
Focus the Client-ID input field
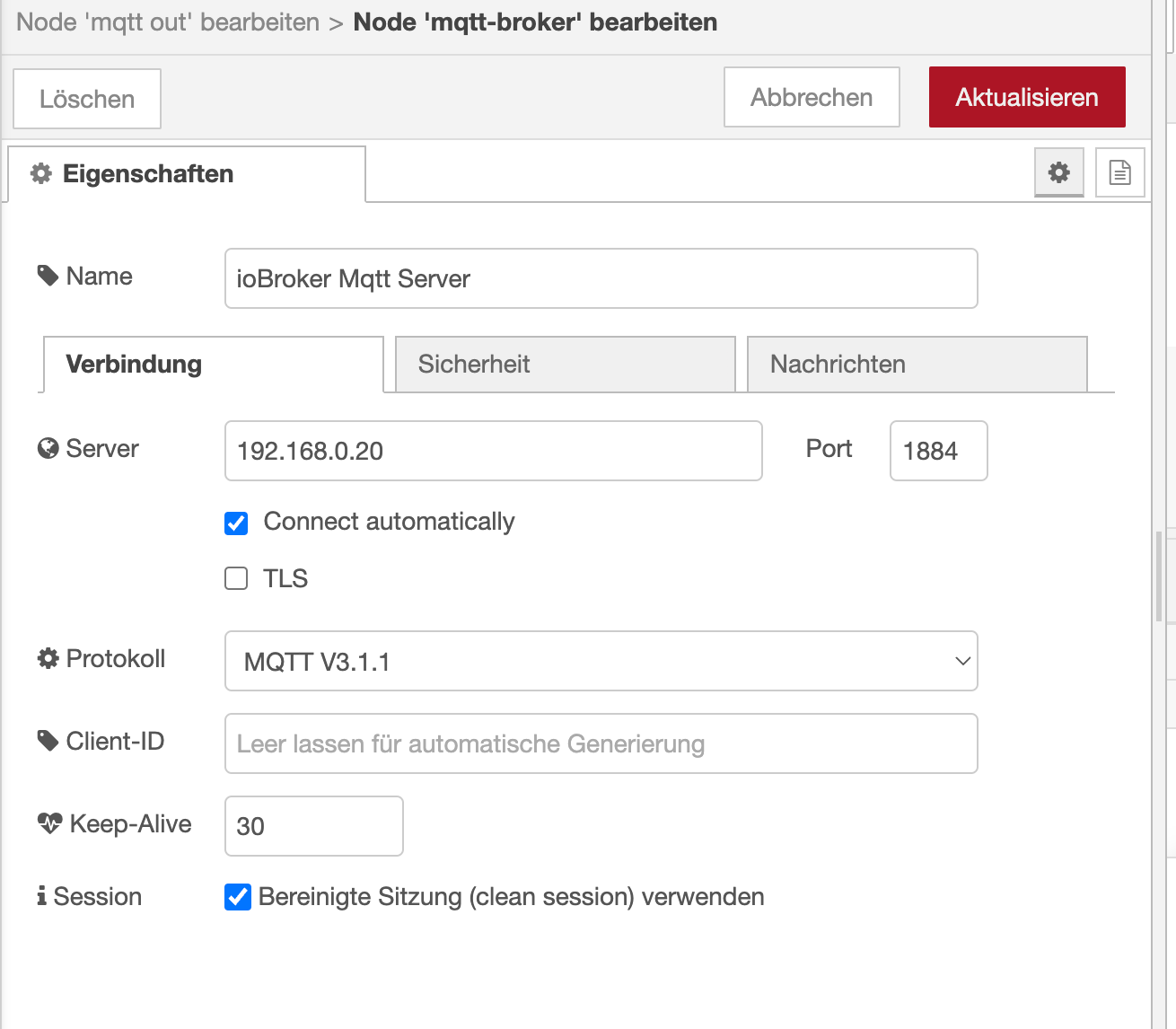[x=601, y=743]
